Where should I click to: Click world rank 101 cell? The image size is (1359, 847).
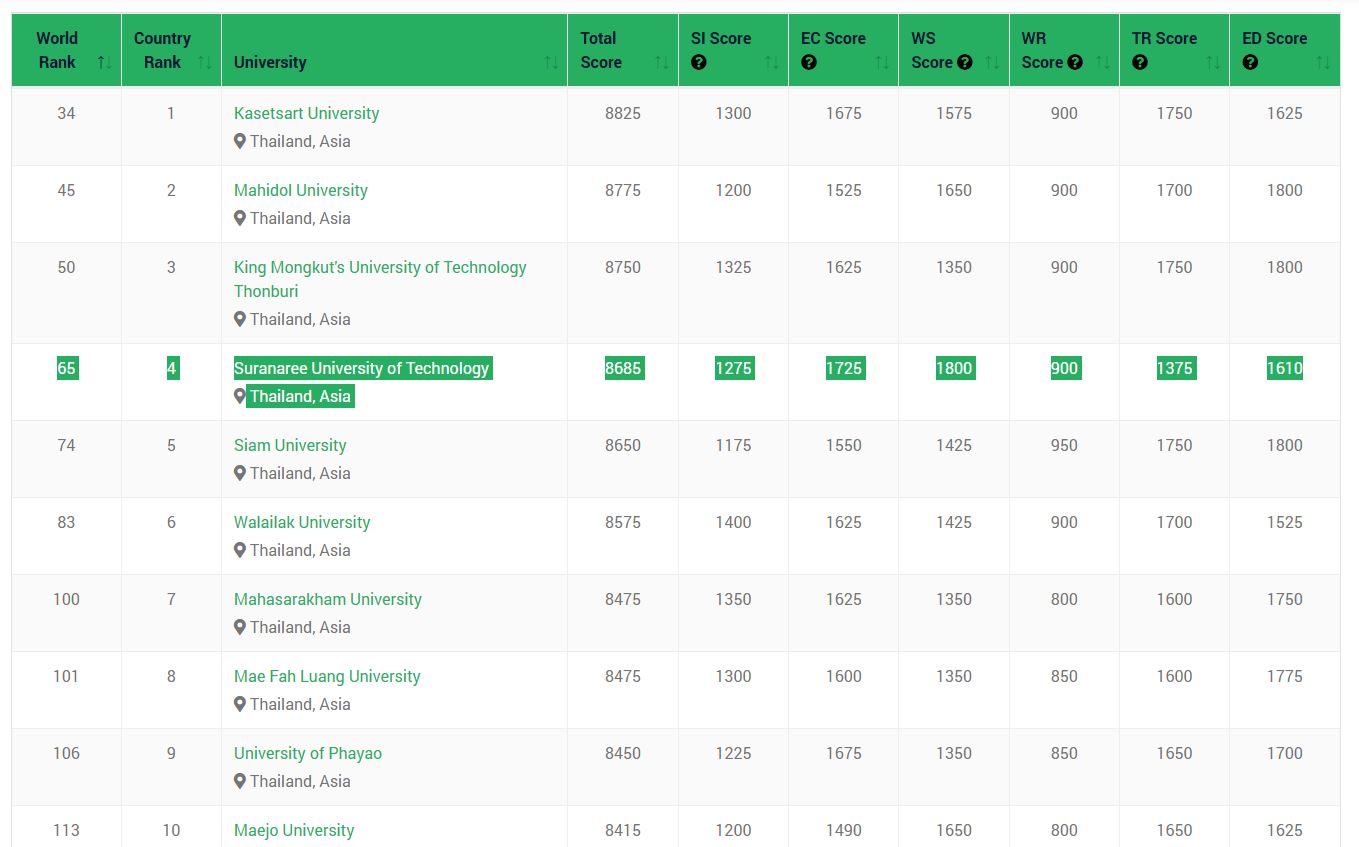(66, 676)
